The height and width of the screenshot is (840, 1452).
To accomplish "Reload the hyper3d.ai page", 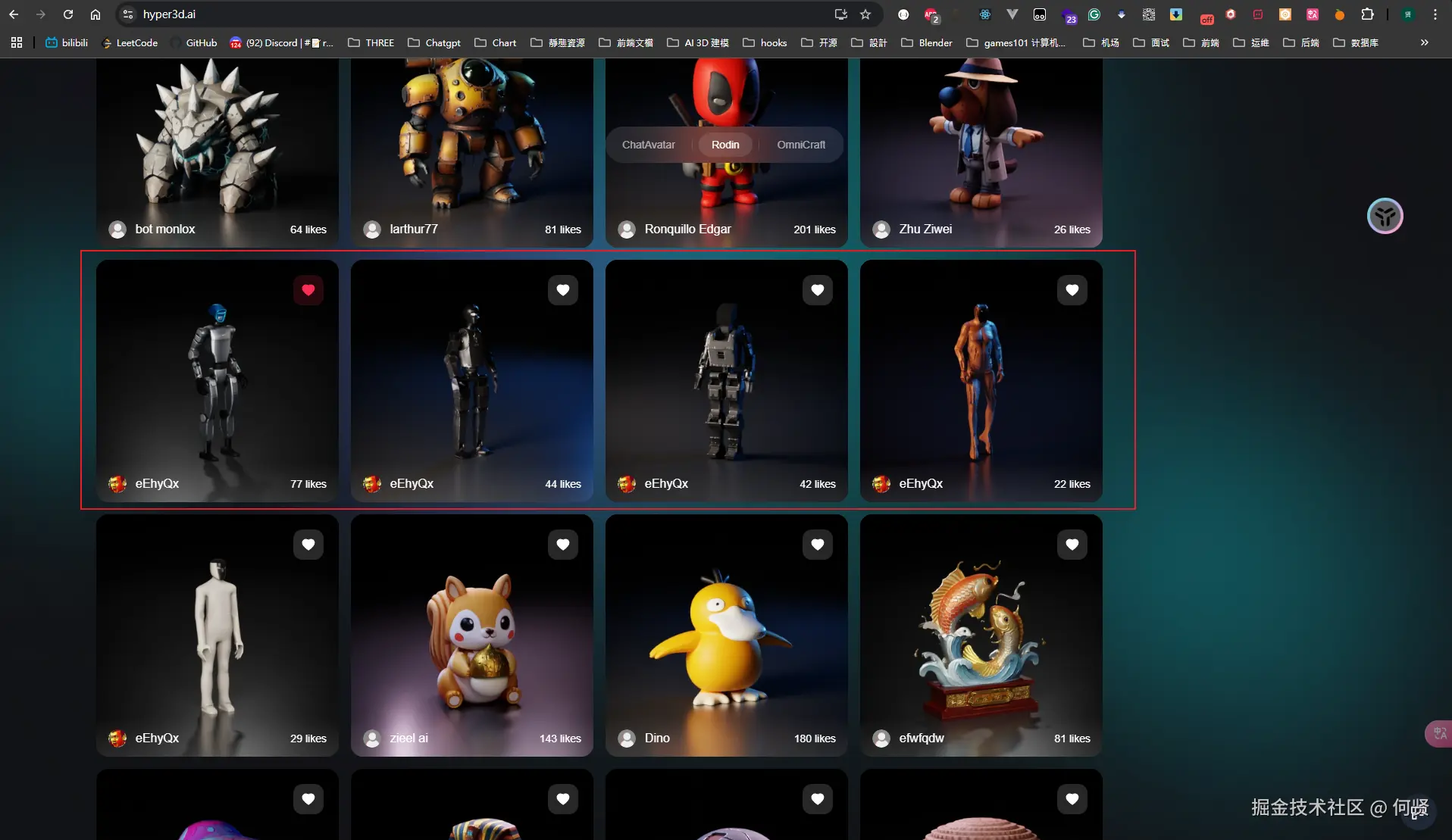I will click(68, 14).
